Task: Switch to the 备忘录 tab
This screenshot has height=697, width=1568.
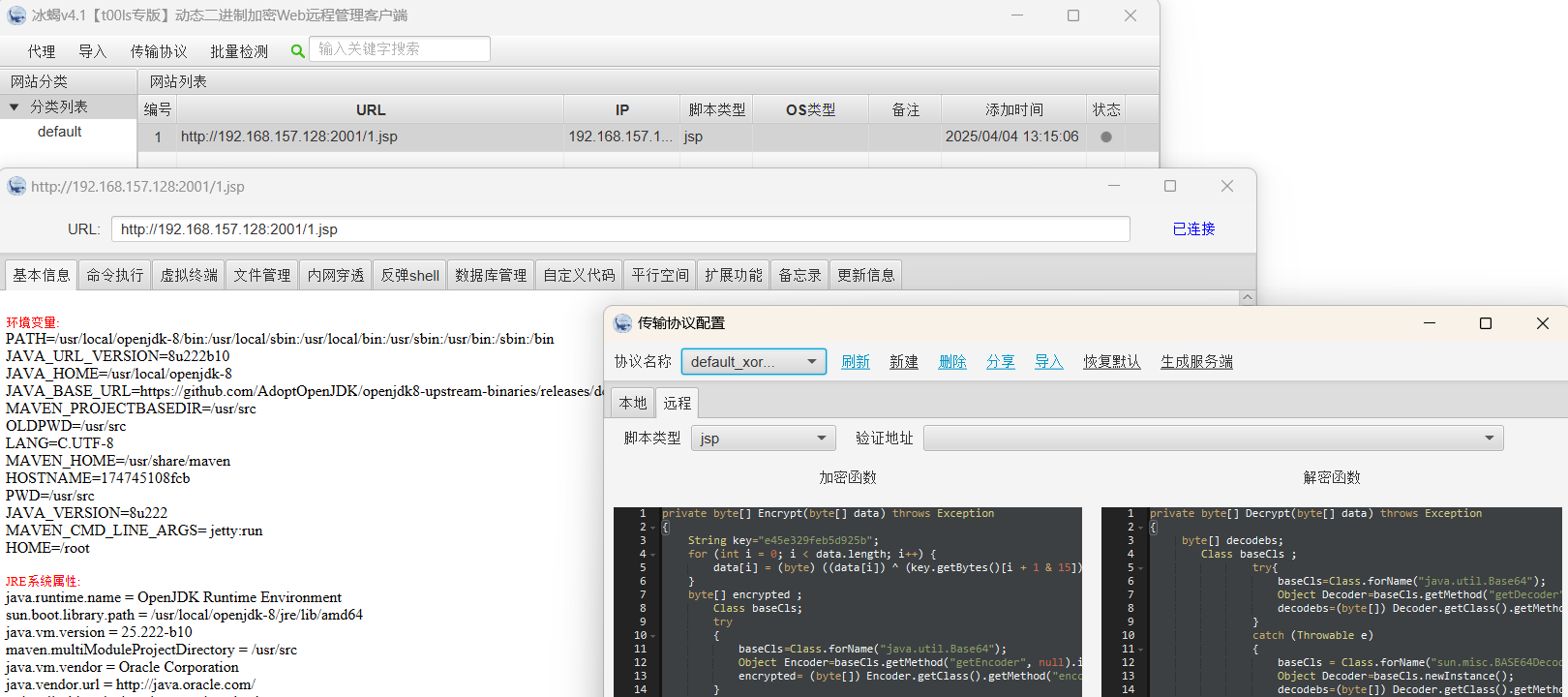Action: pyautogui.click(x=799, y=275)
